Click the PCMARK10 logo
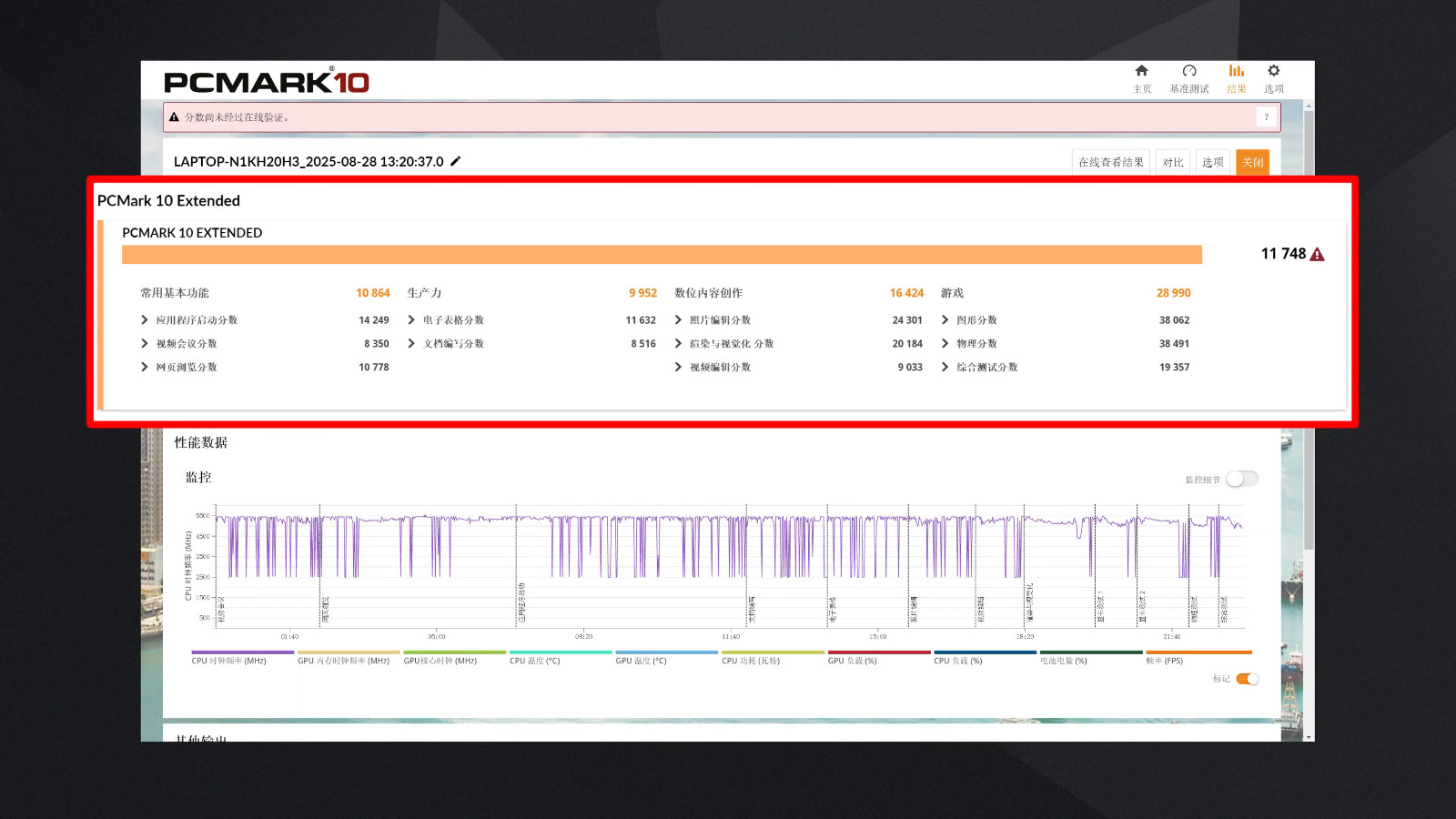 click(266, 82)
